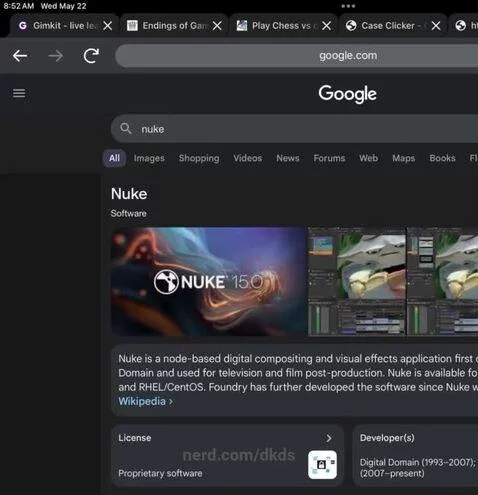Click the Google logo

coord(347,94)
